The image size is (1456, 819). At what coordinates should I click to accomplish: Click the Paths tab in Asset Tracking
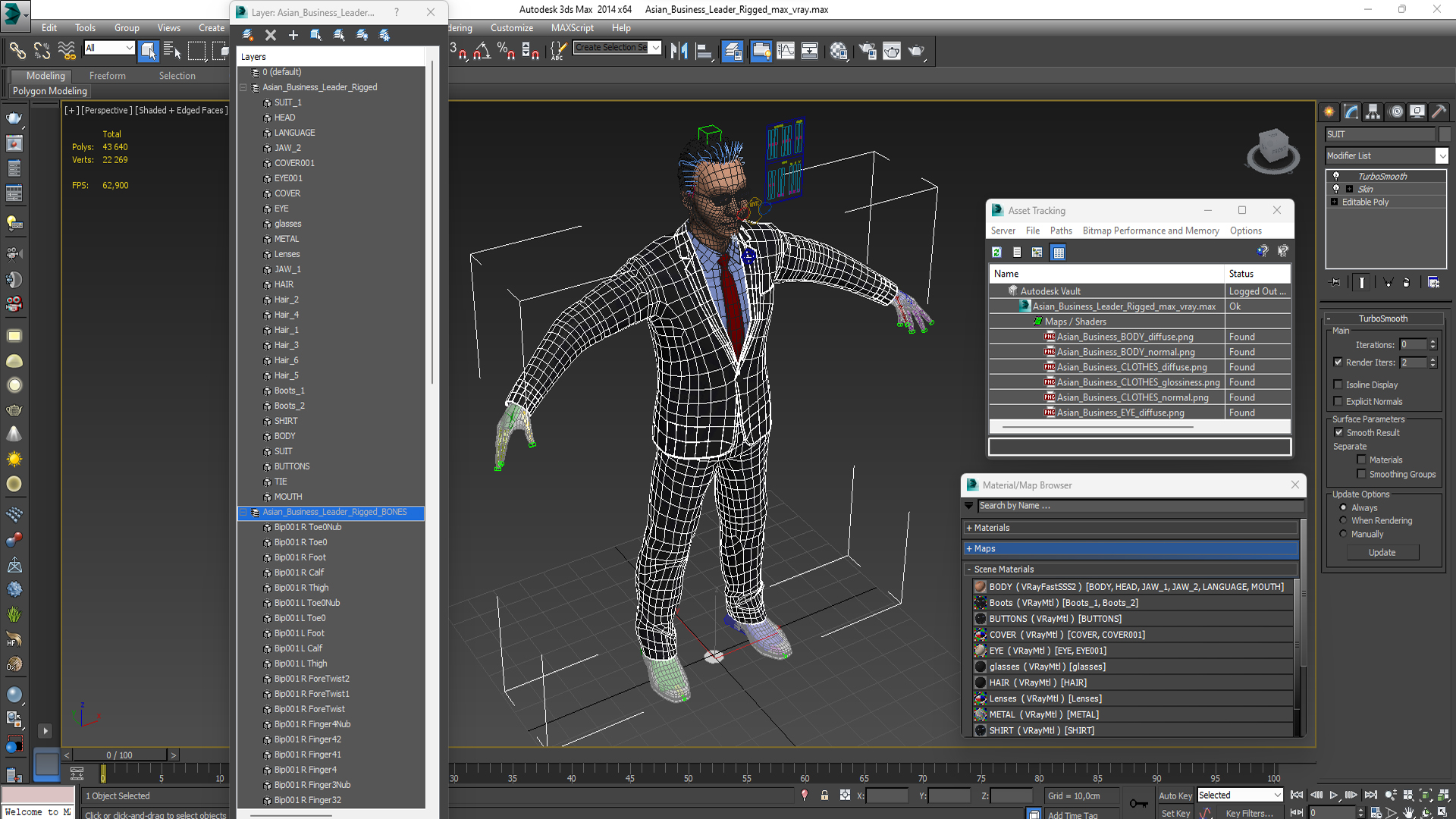(1061, 230)
